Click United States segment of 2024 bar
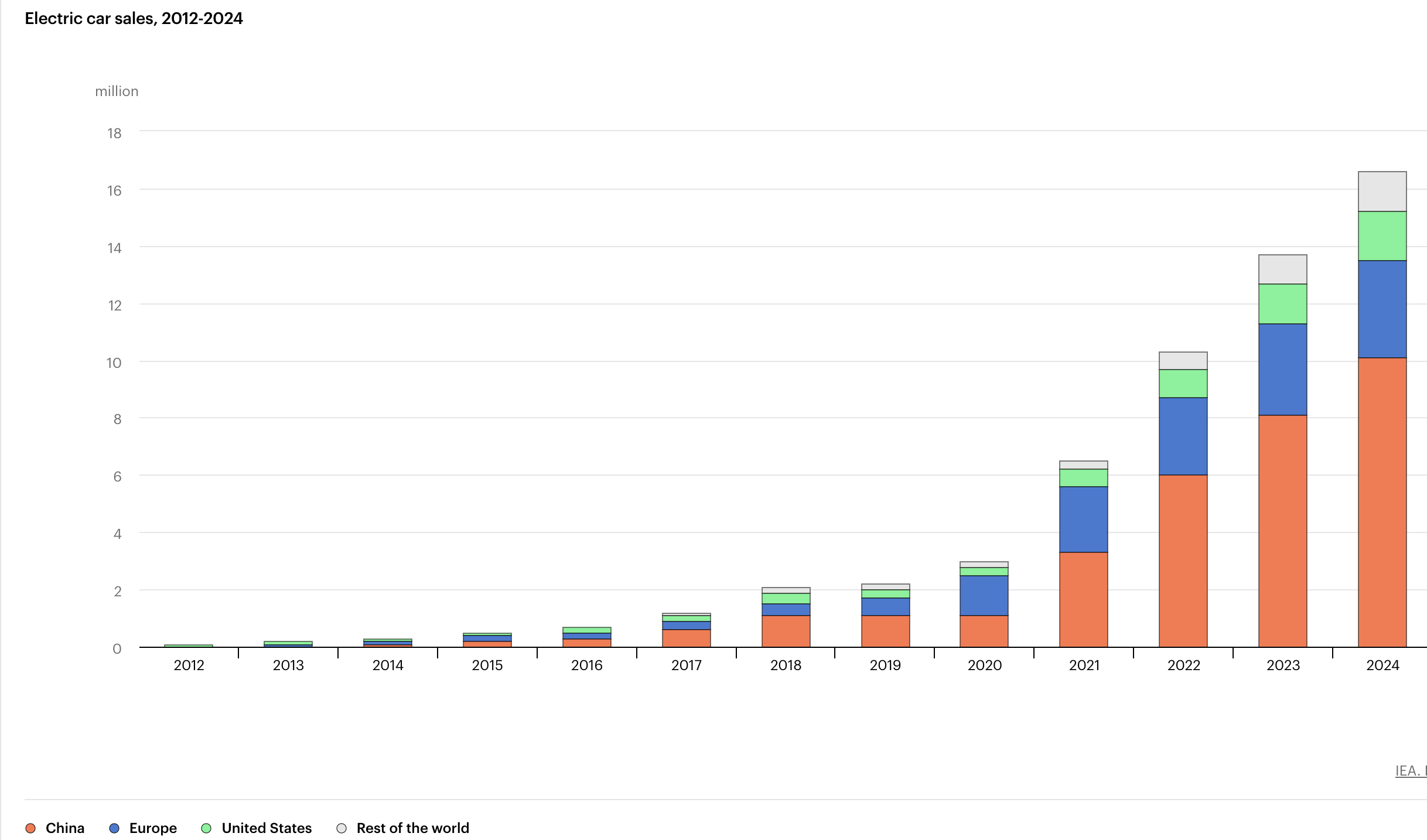 (x=1382, y=235)
